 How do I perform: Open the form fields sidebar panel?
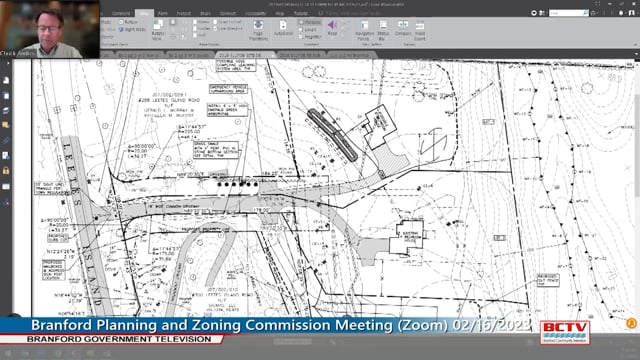pos(6,187)
